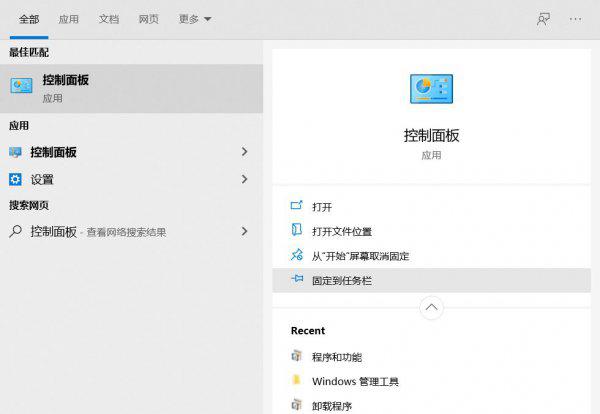Expand the 设置 result arrow

click(244, 179)
